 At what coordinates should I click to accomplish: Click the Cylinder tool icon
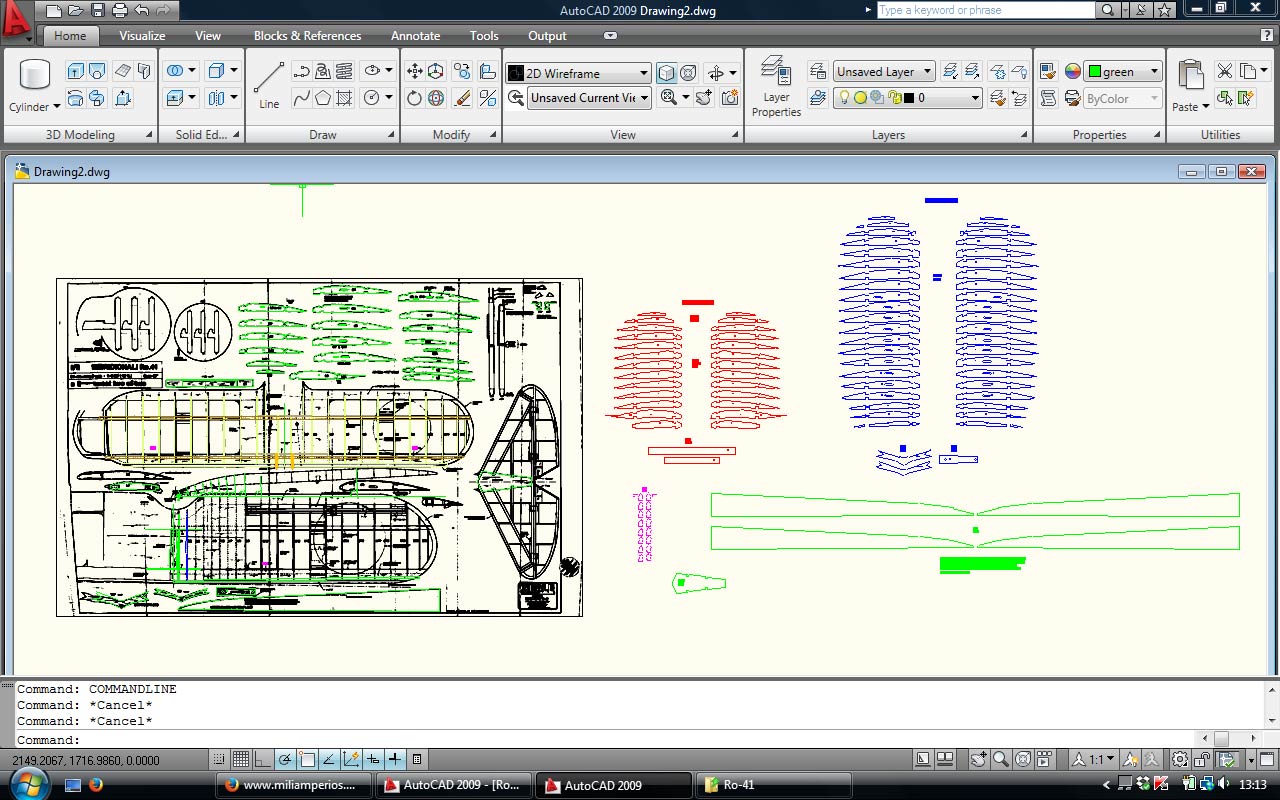pos(35,76)
